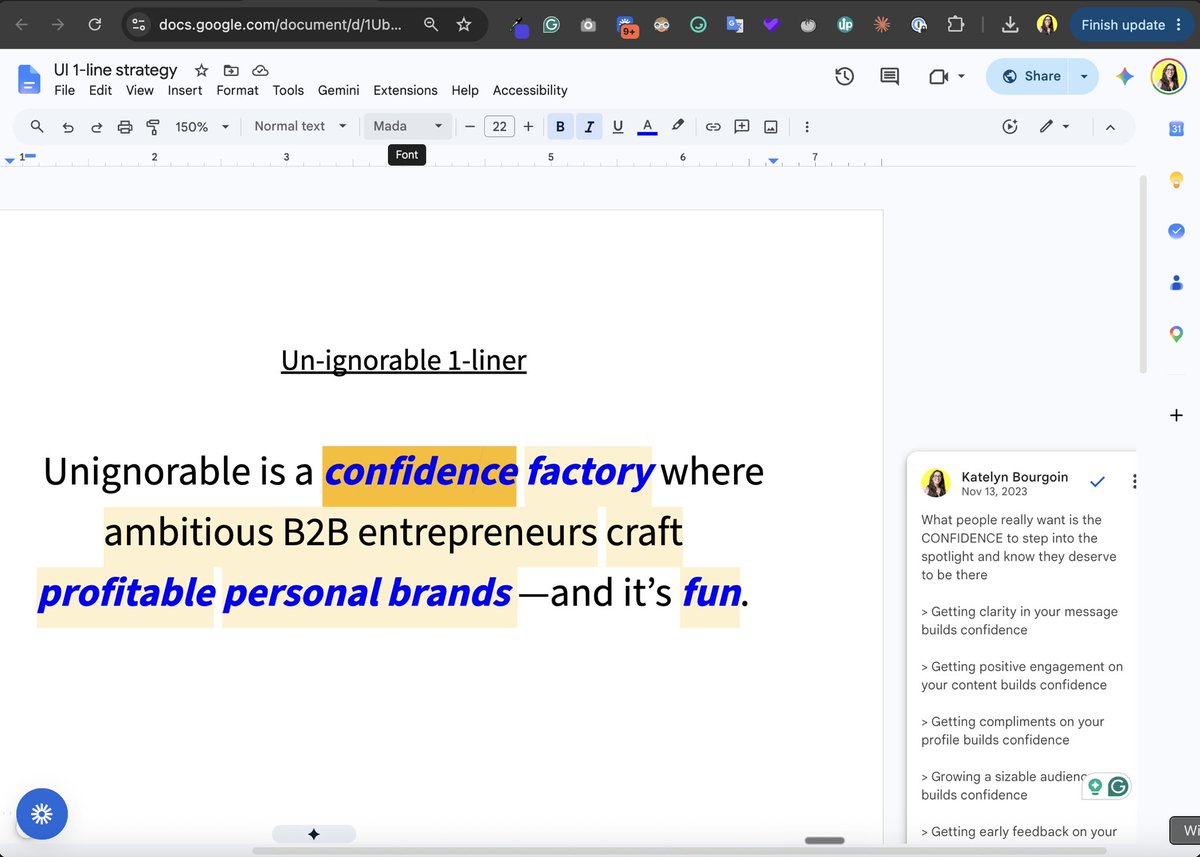Image resolution: width=1200 pixels, height=857 pixels.
Task: Open the text color picker
Action: (647, 126)
